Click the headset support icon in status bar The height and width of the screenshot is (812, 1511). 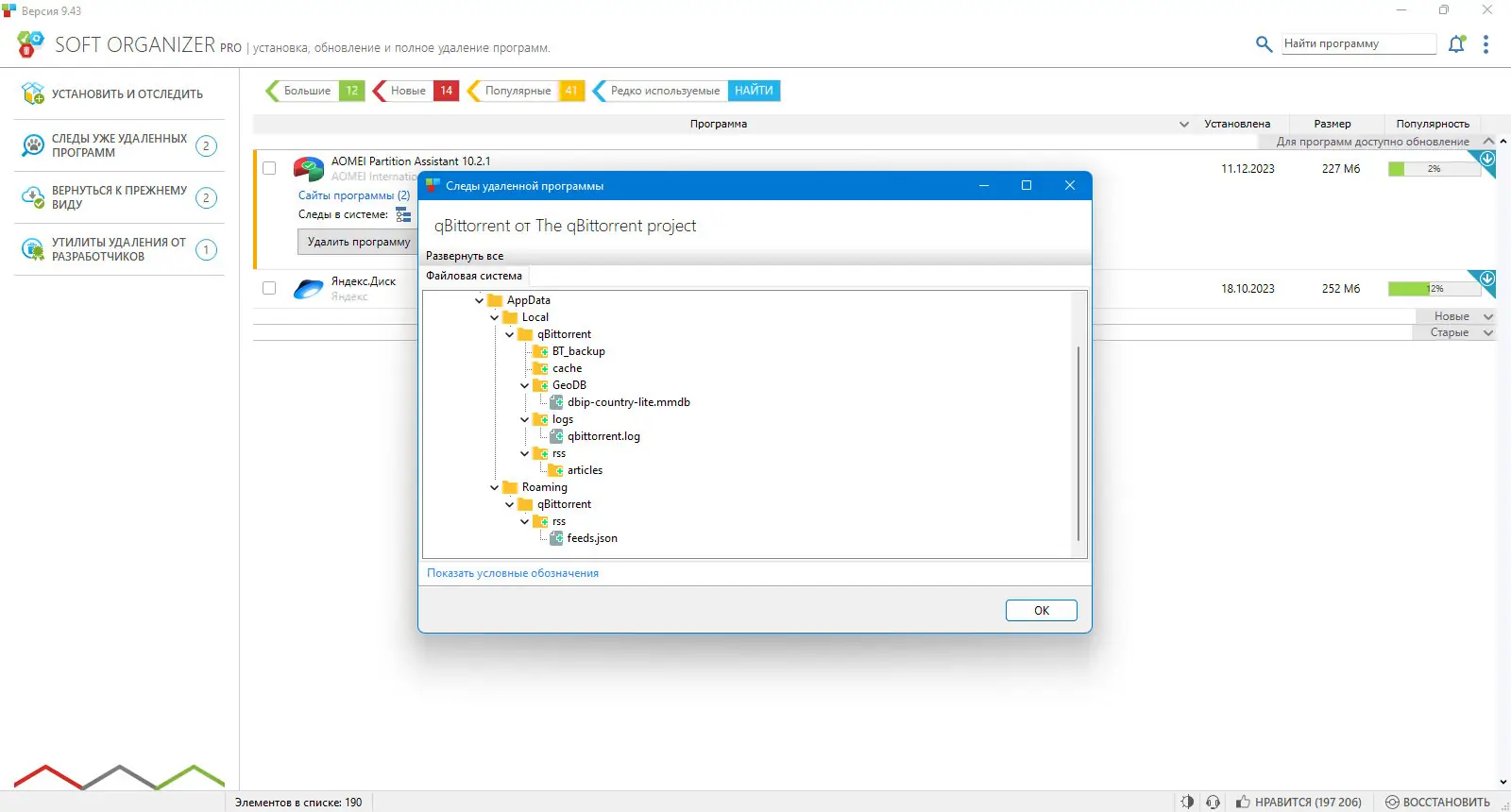tap(1214, 802)
